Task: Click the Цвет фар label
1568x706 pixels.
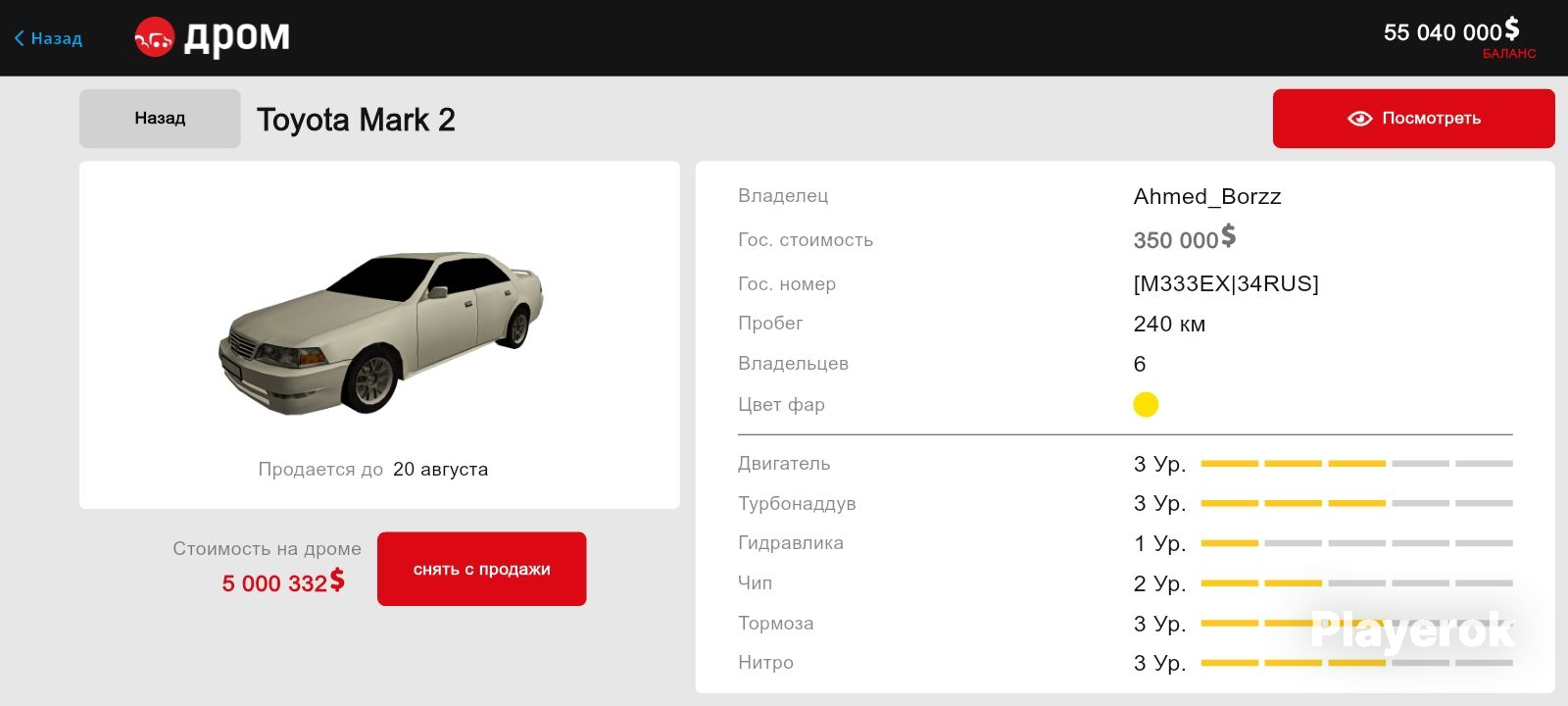Action: point(781,405)
